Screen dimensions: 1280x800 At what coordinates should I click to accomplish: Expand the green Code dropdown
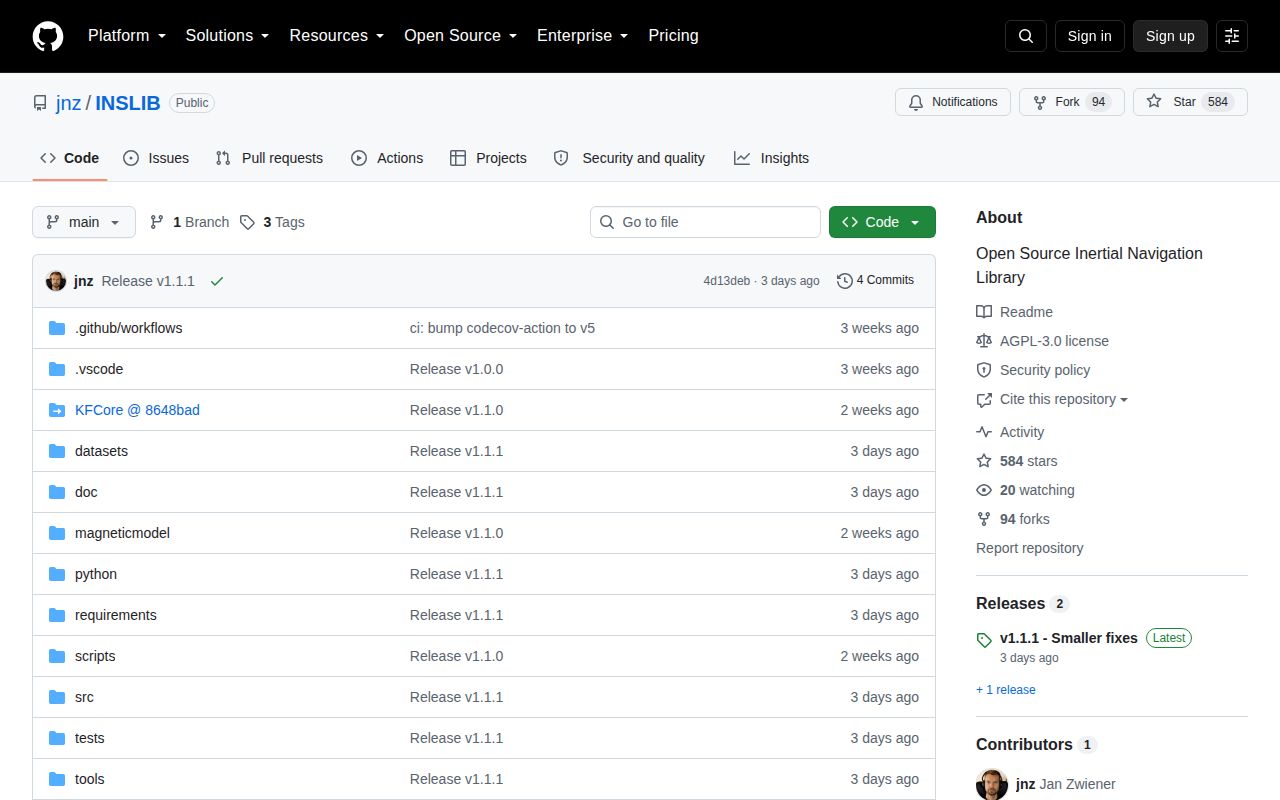coord(882,222)
